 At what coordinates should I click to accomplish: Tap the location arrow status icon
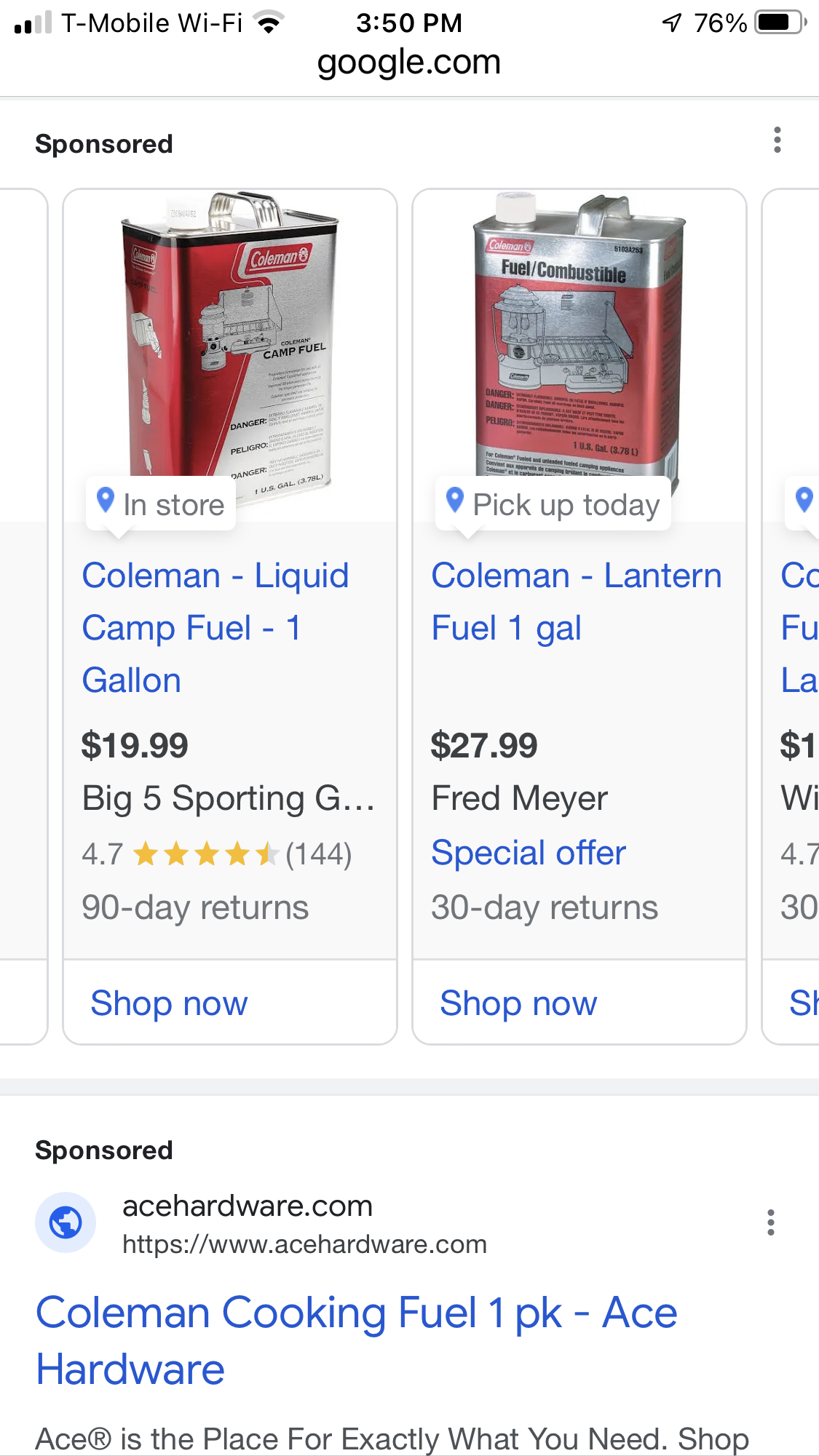[x=672, y=23]
